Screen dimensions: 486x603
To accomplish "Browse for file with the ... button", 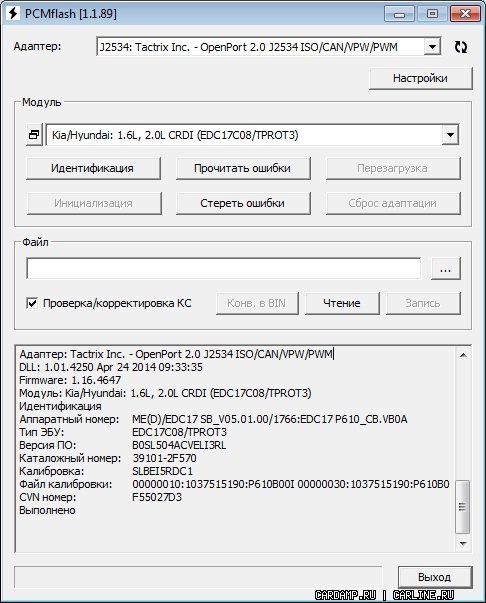I will click(x=446, y=268).
